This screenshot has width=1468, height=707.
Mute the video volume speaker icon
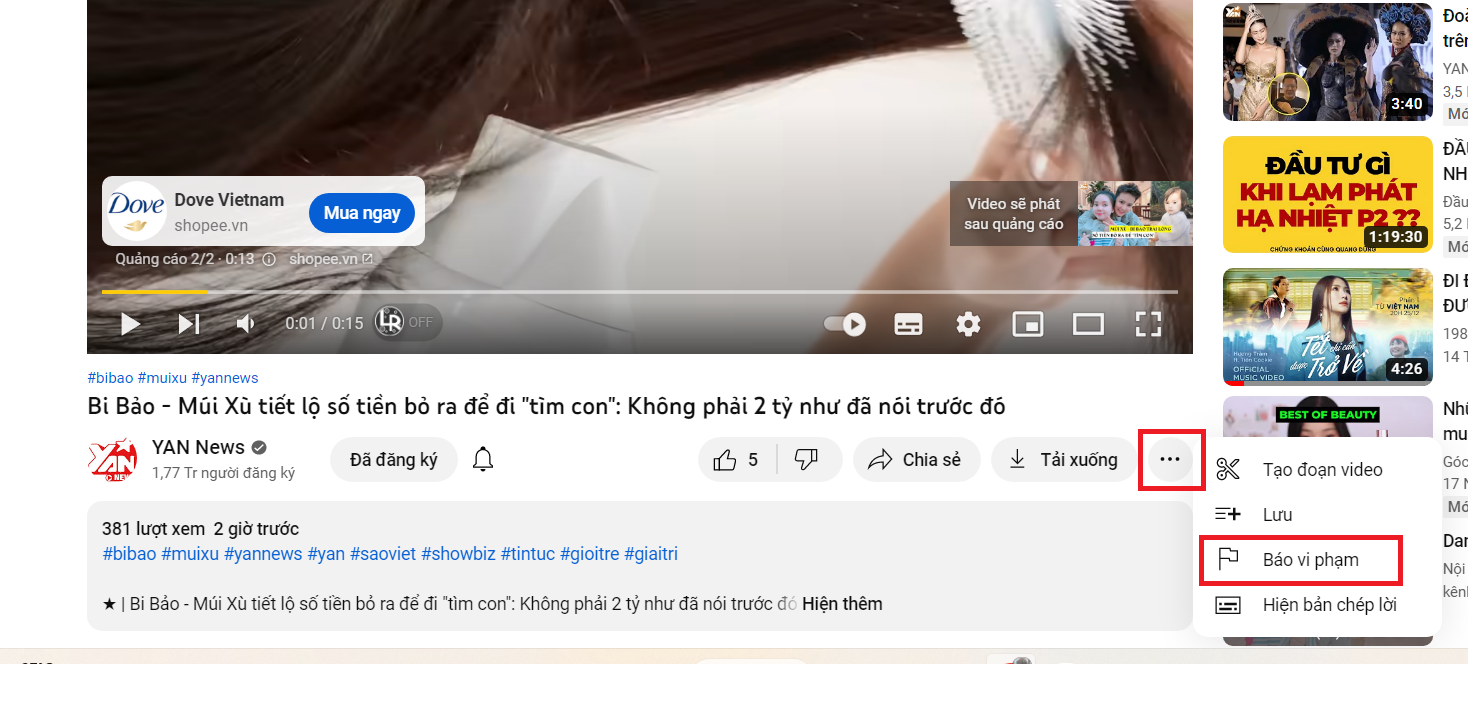click(x=244, y=324)
